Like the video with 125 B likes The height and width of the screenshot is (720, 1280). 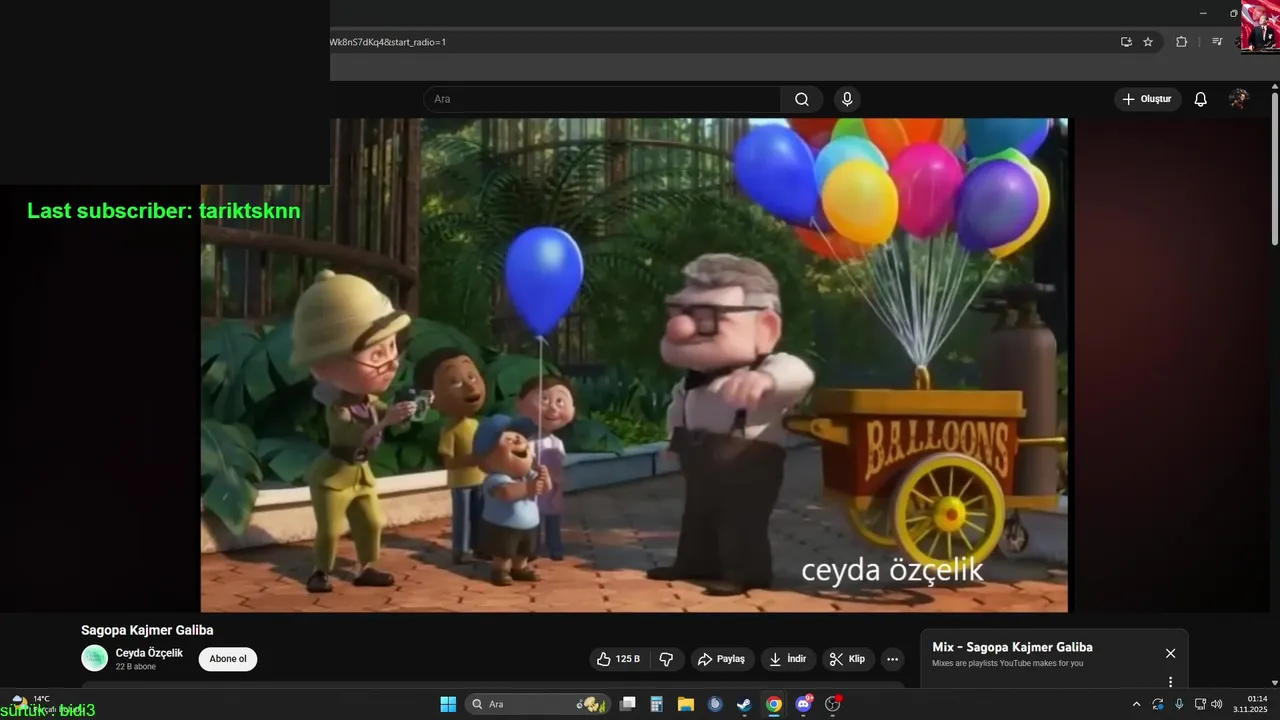pyautogui.click(x=619, y=659)
